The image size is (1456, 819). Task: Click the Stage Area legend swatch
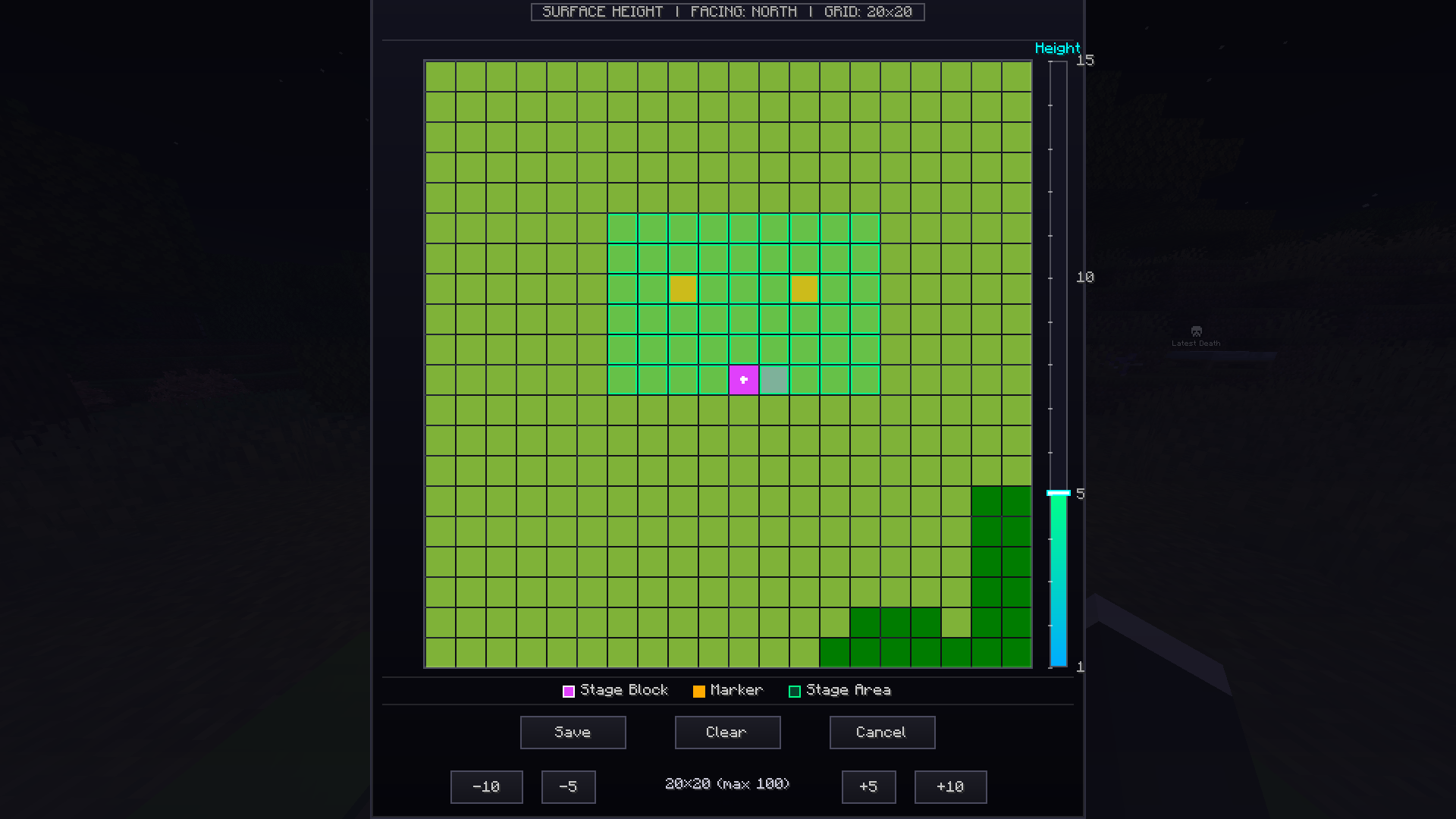(x=795, y=691)
